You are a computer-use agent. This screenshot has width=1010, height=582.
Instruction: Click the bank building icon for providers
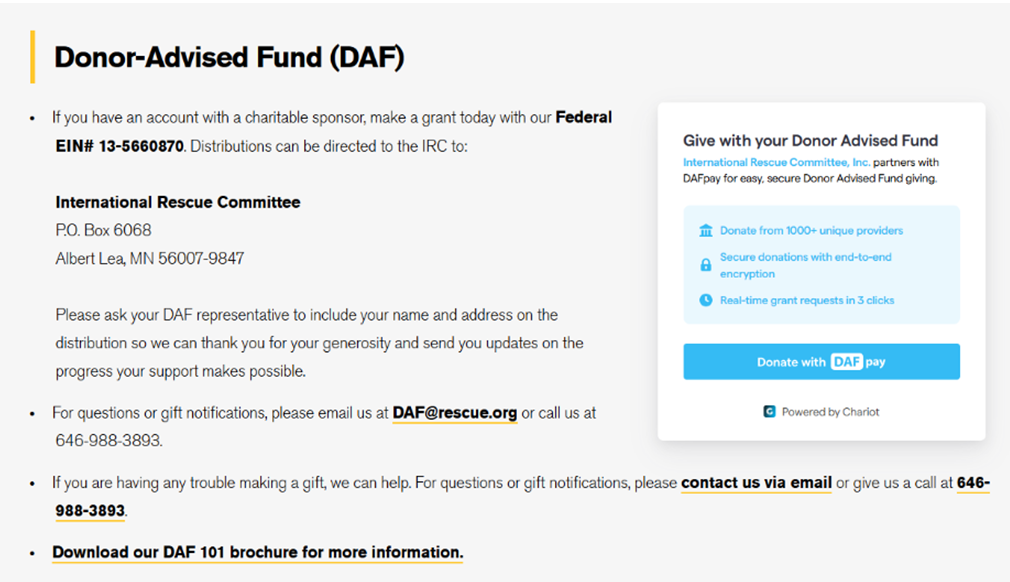[706, 231]
